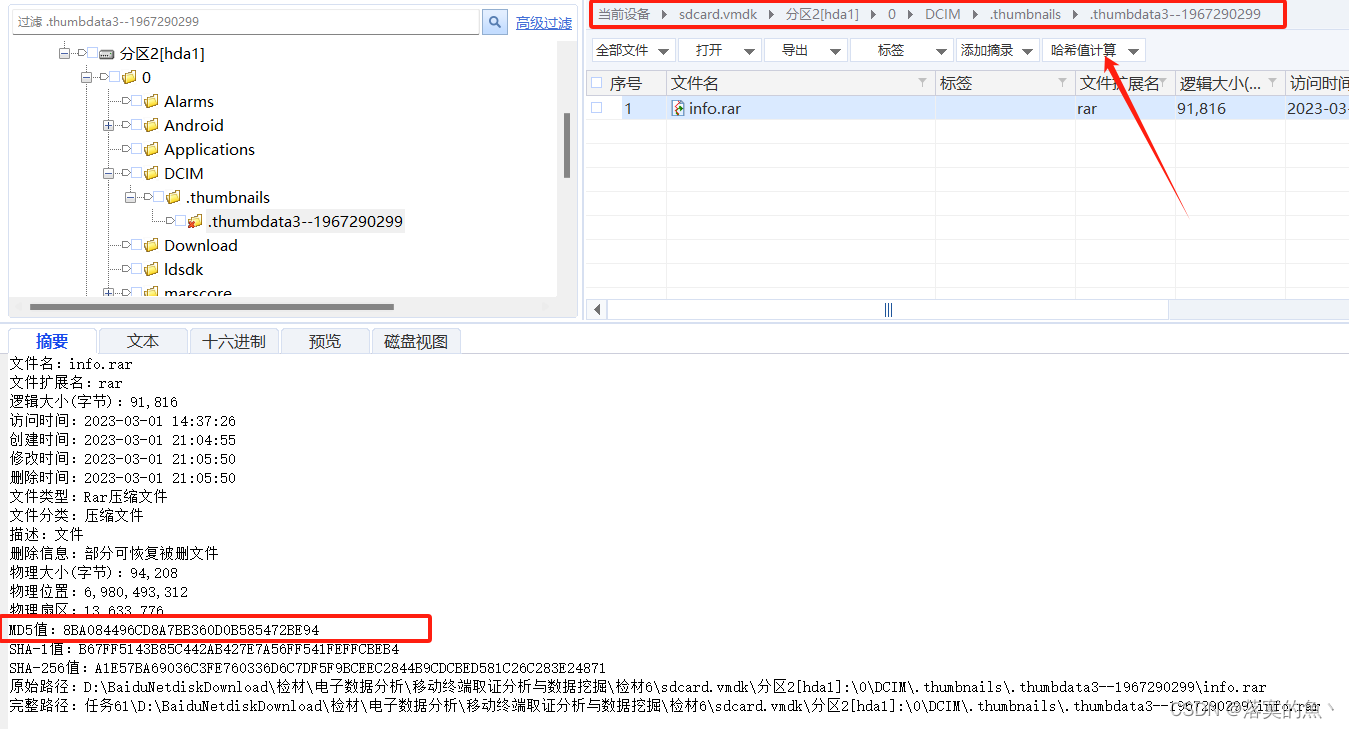The height and width of the screenshot is (729, 1349).
Task: Tick the .thumbnails folder checkbox
Action: pyautogui.click(x=158, y=197)
